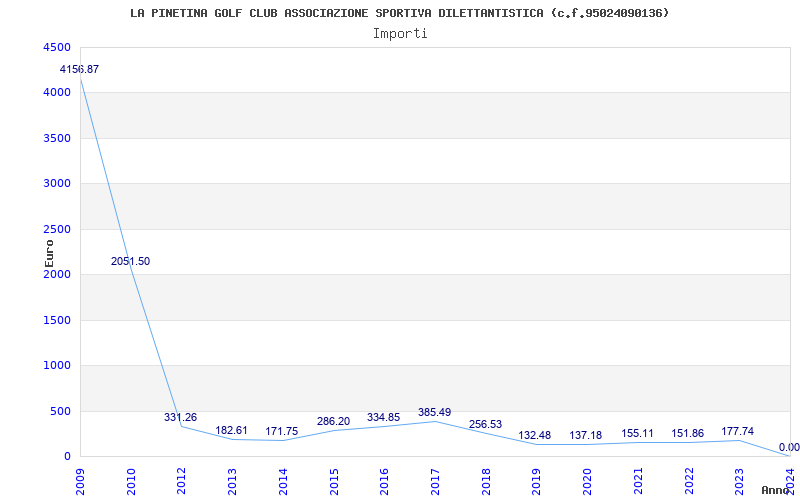Click the 4500 y-axis tick label
The height and width of the screenshot is (500, 800).
56,47
